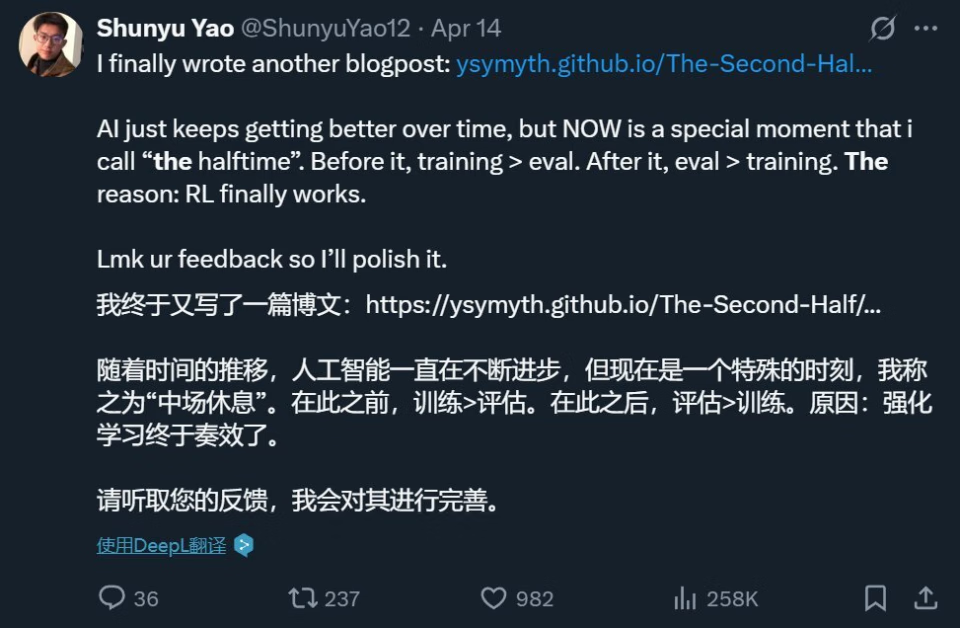Viewport: 960px width, 628px height.
Task: Click the 使用DeepL翻译 link
Action: 162,545
